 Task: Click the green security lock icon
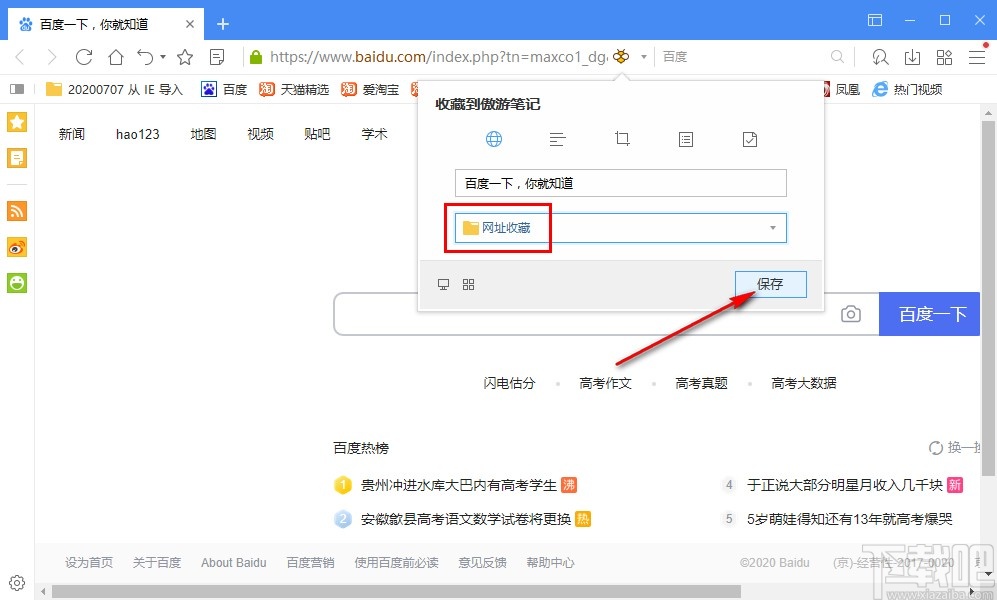(x=256, y=57)
